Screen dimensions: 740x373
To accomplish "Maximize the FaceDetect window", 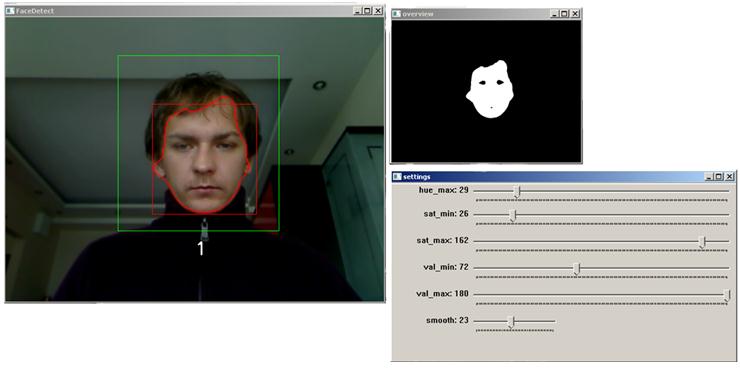I will pos(367,11).
